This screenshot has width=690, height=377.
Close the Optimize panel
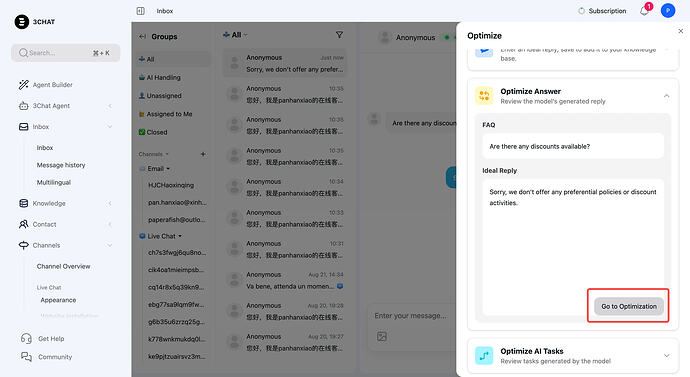click(x=681, y=31)
